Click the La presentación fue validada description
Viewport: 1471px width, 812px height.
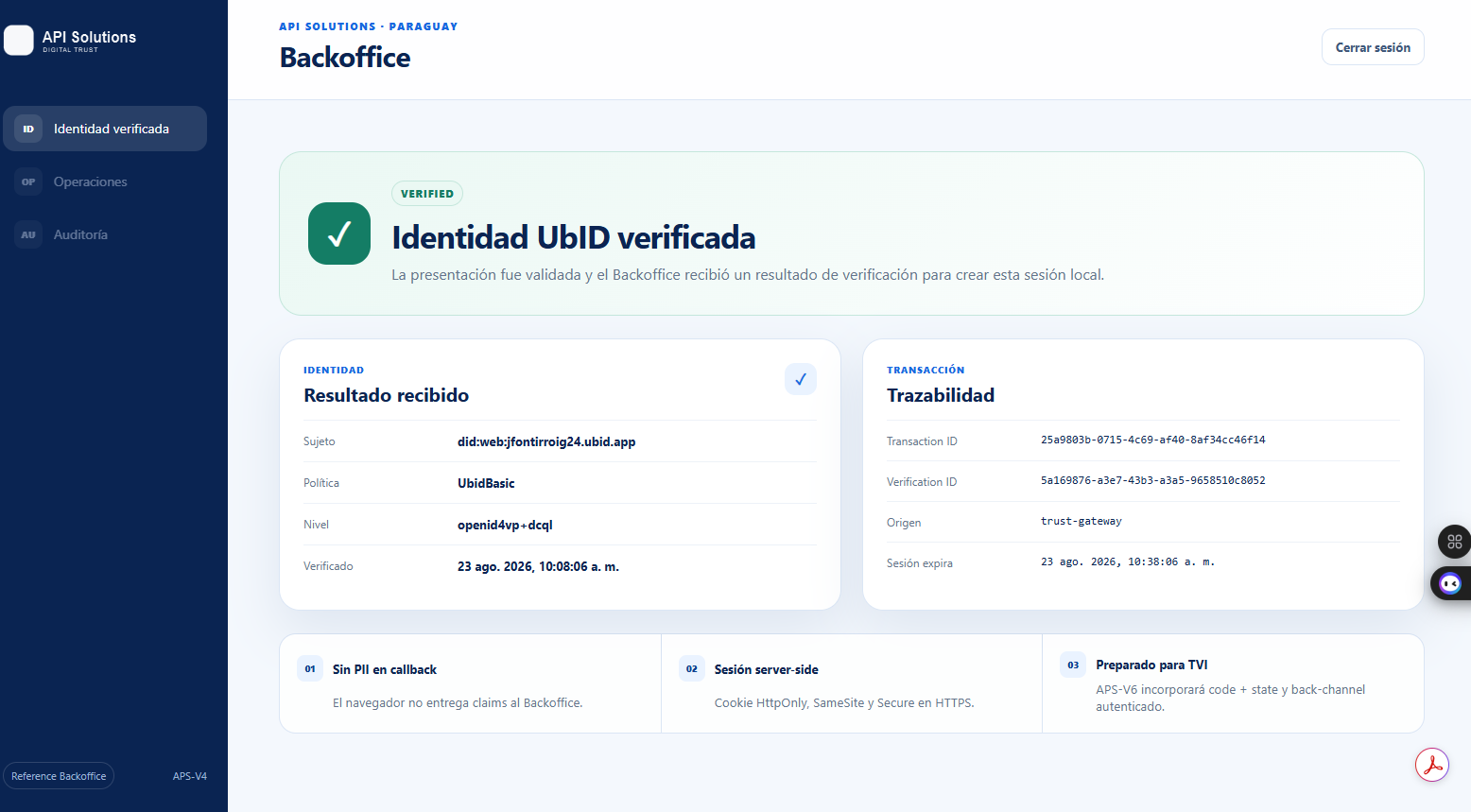pyautogui.click(x=748, y=275)
